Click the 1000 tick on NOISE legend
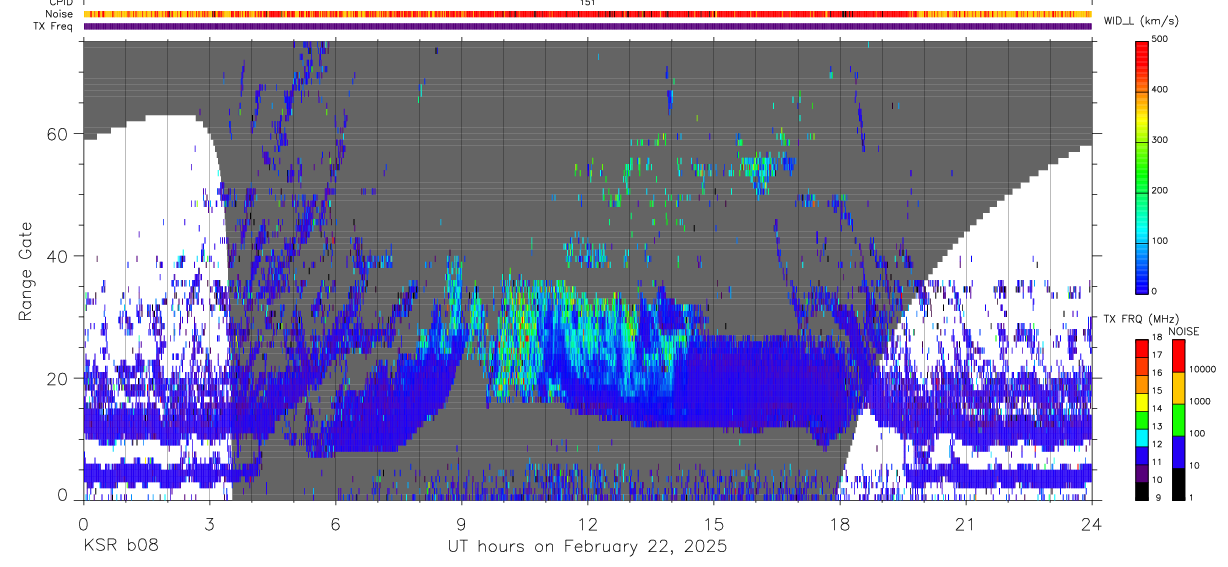The image size is (1228, 567). pyautogui.click(x=1200, y=401)
